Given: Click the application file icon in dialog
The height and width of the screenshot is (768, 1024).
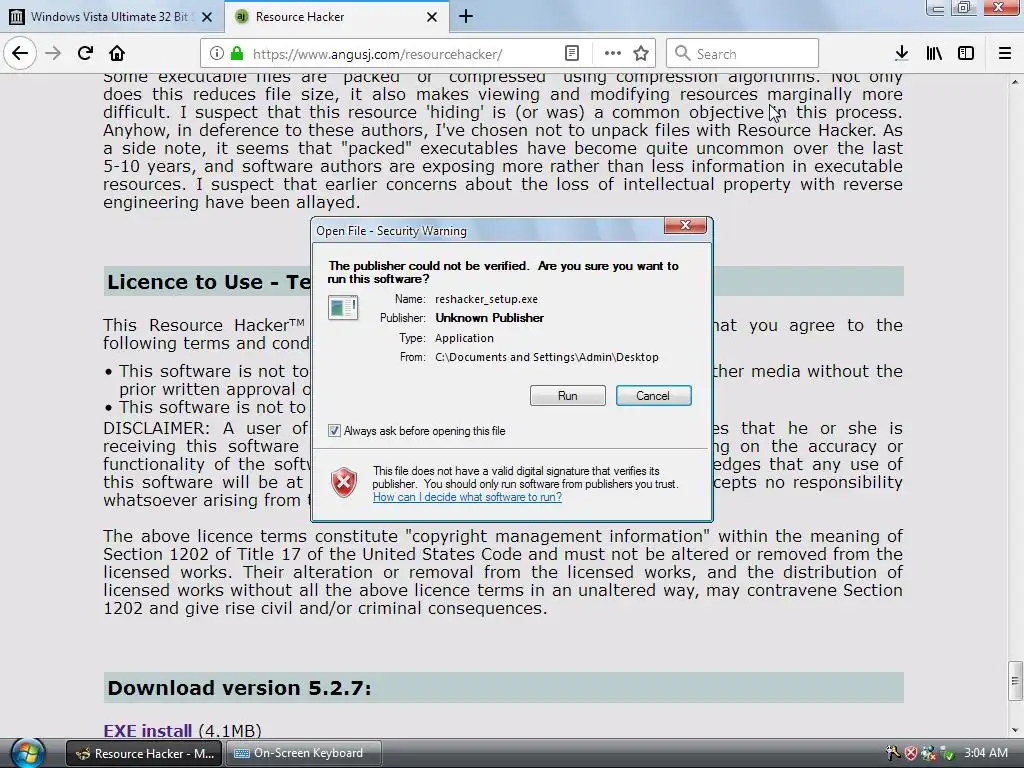Looking at the screenshot, I should click(343, 308).
